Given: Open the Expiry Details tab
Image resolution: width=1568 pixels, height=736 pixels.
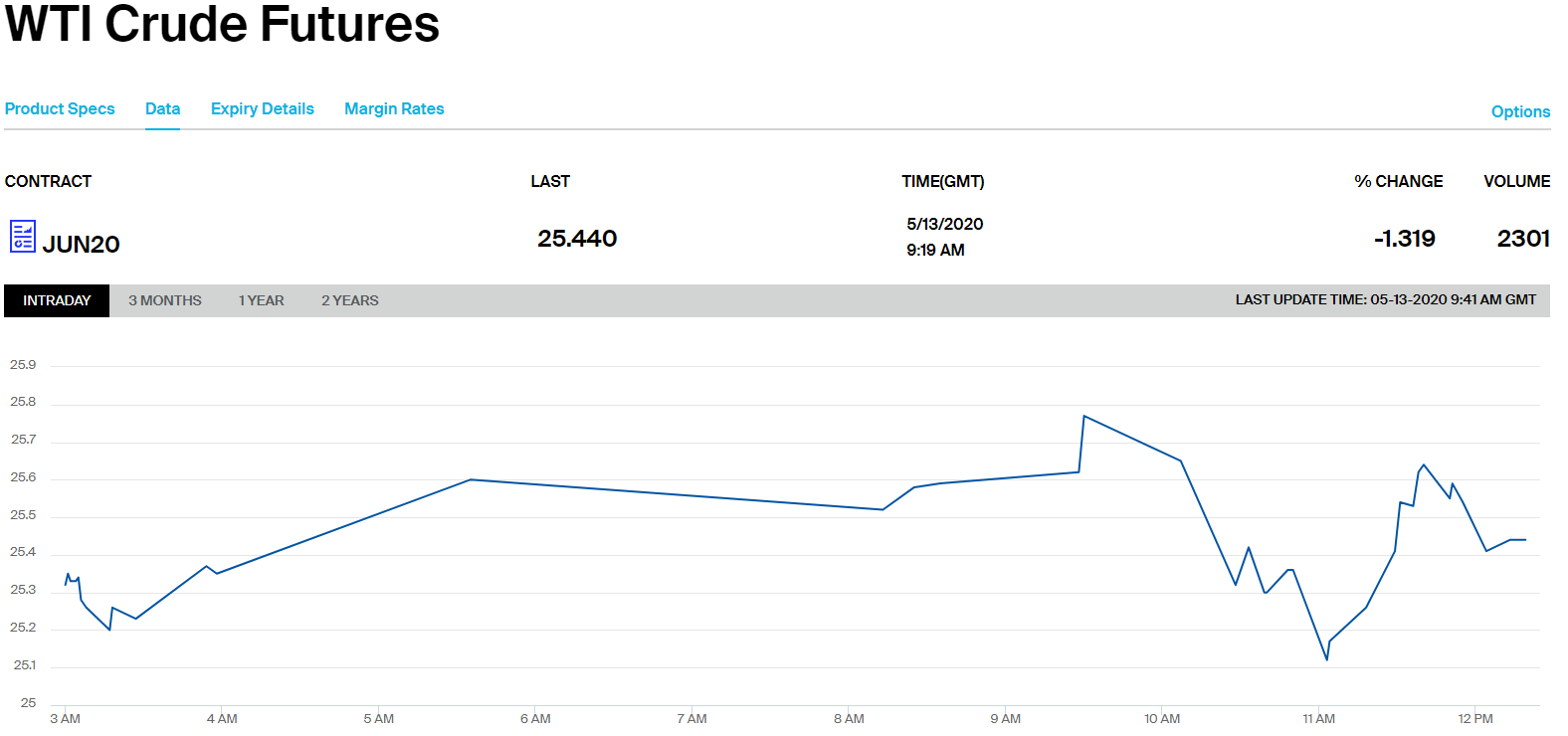Looking at the screenshot, I should coord(263,109).
